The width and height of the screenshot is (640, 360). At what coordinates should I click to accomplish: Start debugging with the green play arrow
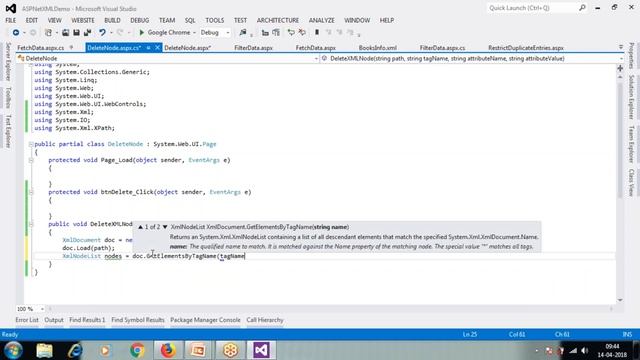141,33
